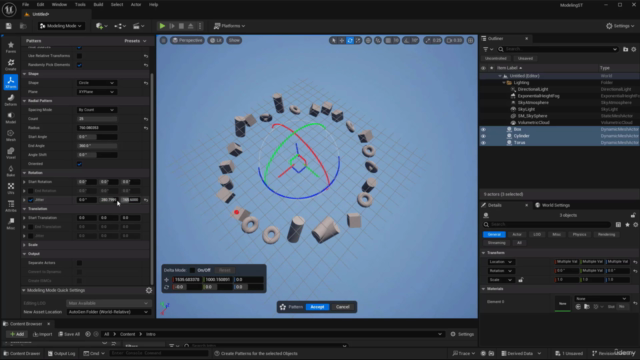Activate the select mode viewport icon
Screen dimensions: 640x360
(x=333, y=40)
